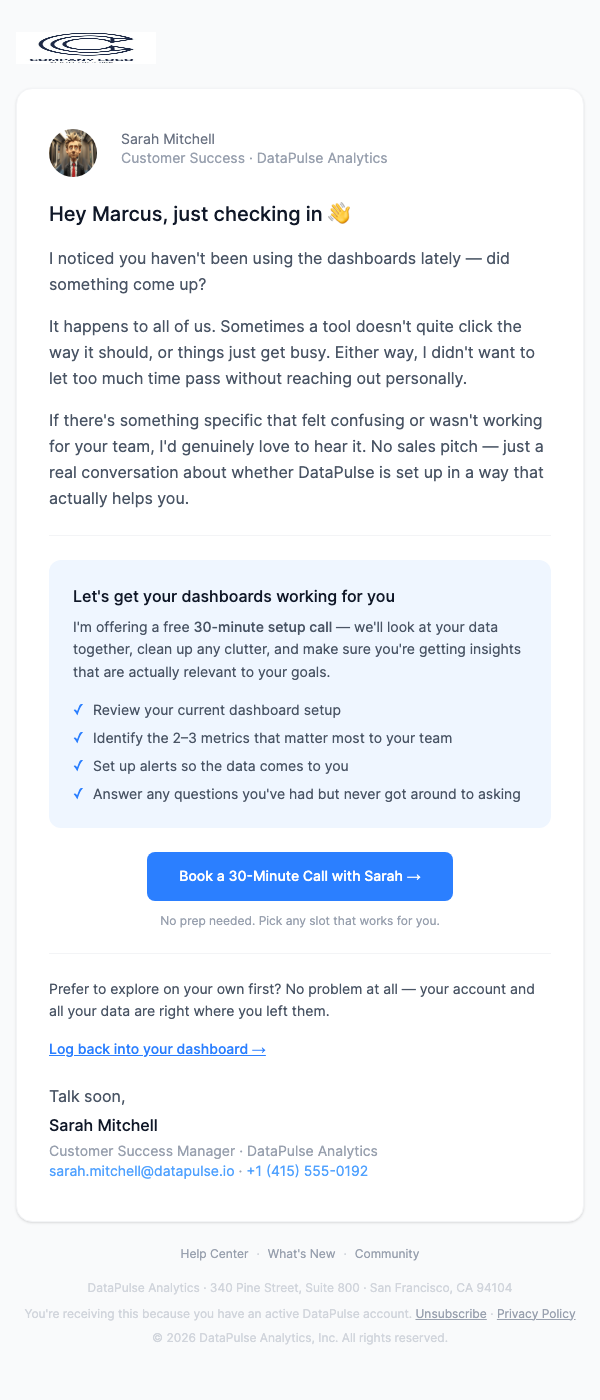Click the checkmark beside setting up alerts
This screenshot has width=600, height=1400.
click(78, 765)
